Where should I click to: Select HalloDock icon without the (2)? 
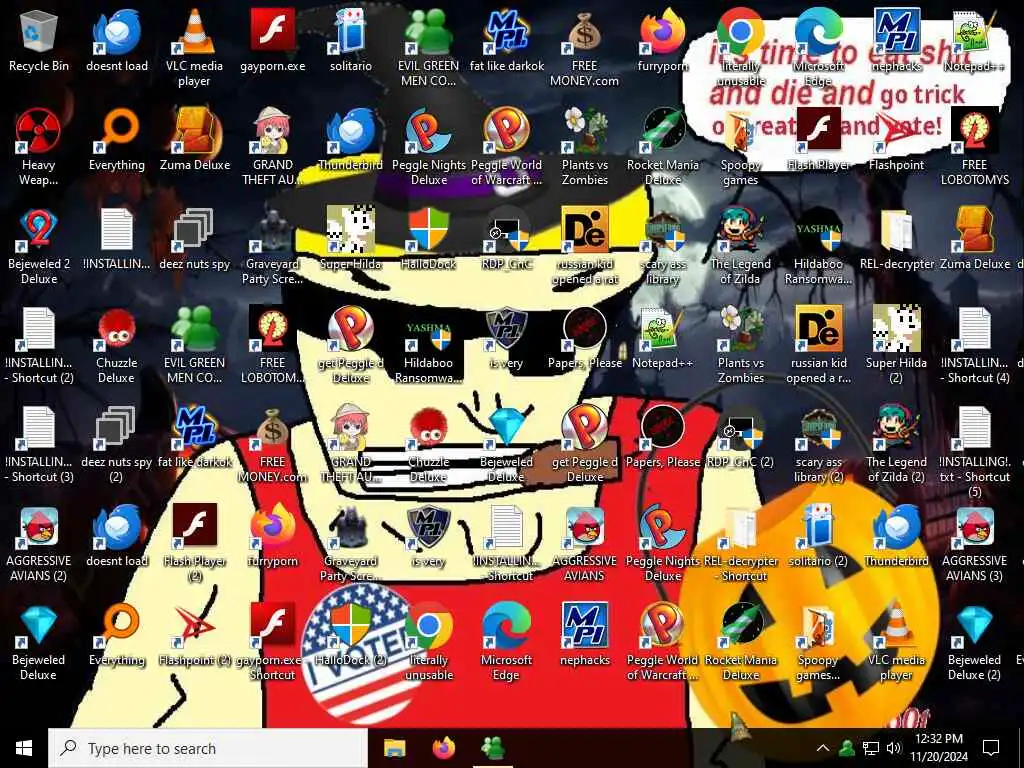click(x=428, y=239)
